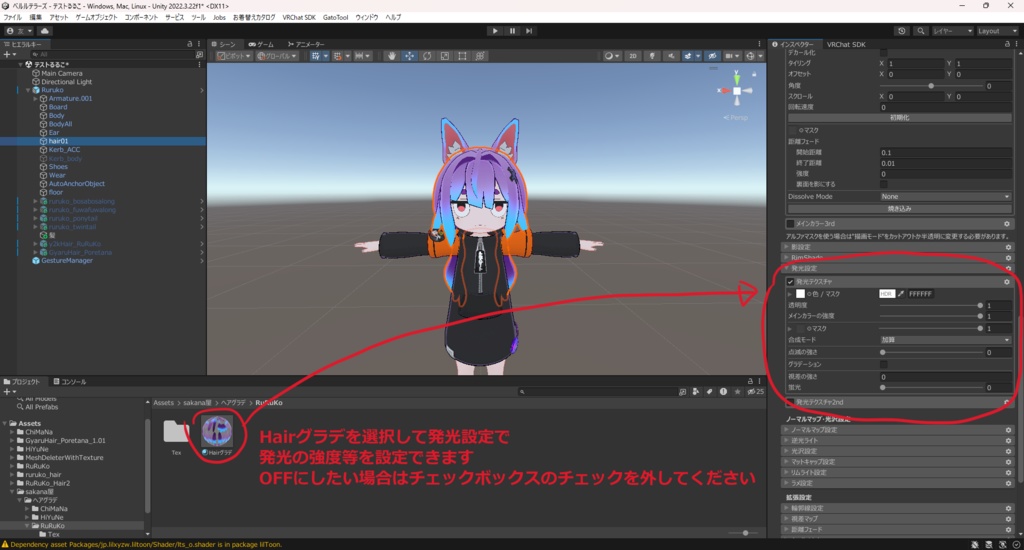The width and height of the screenshot is (1024, 550).
Task: Toggle the 裏面を影にする checkbox
Action: click(x=884, y=184)
